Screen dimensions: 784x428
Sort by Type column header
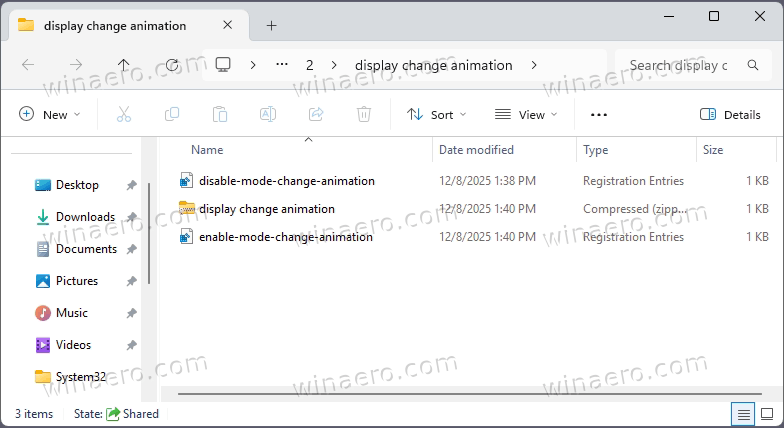(596, 150)
